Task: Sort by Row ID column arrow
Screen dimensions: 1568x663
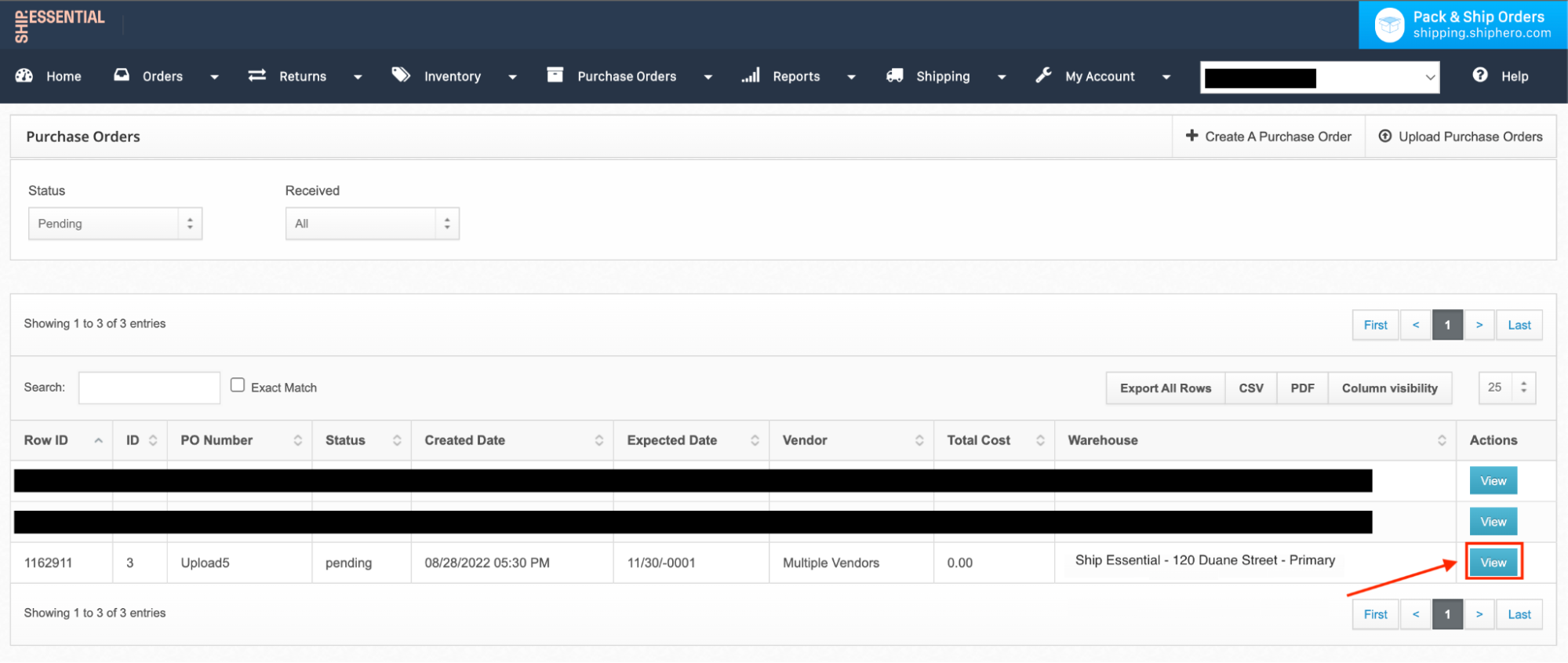Action: (x=98, y=441)
